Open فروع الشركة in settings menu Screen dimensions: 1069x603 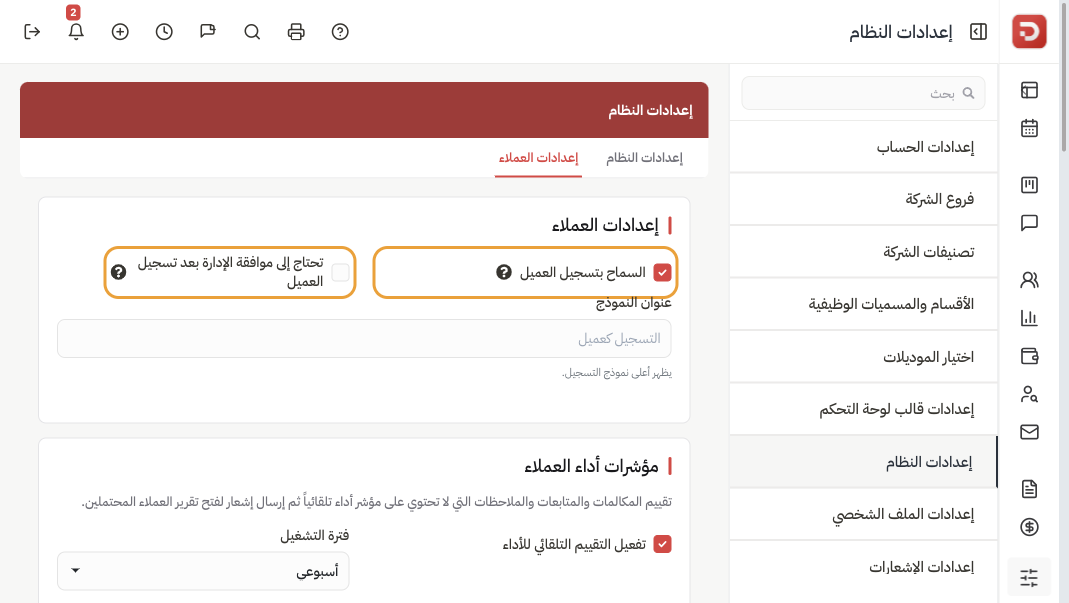coord(863,199)
